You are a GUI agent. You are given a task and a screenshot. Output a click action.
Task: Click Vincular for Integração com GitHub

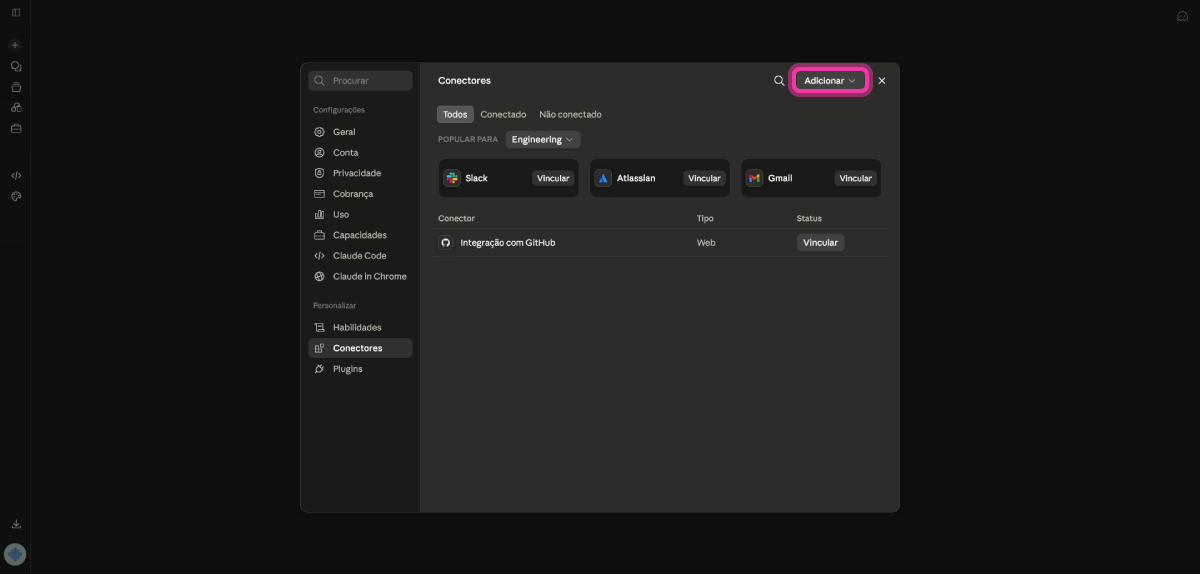[820, 243]
